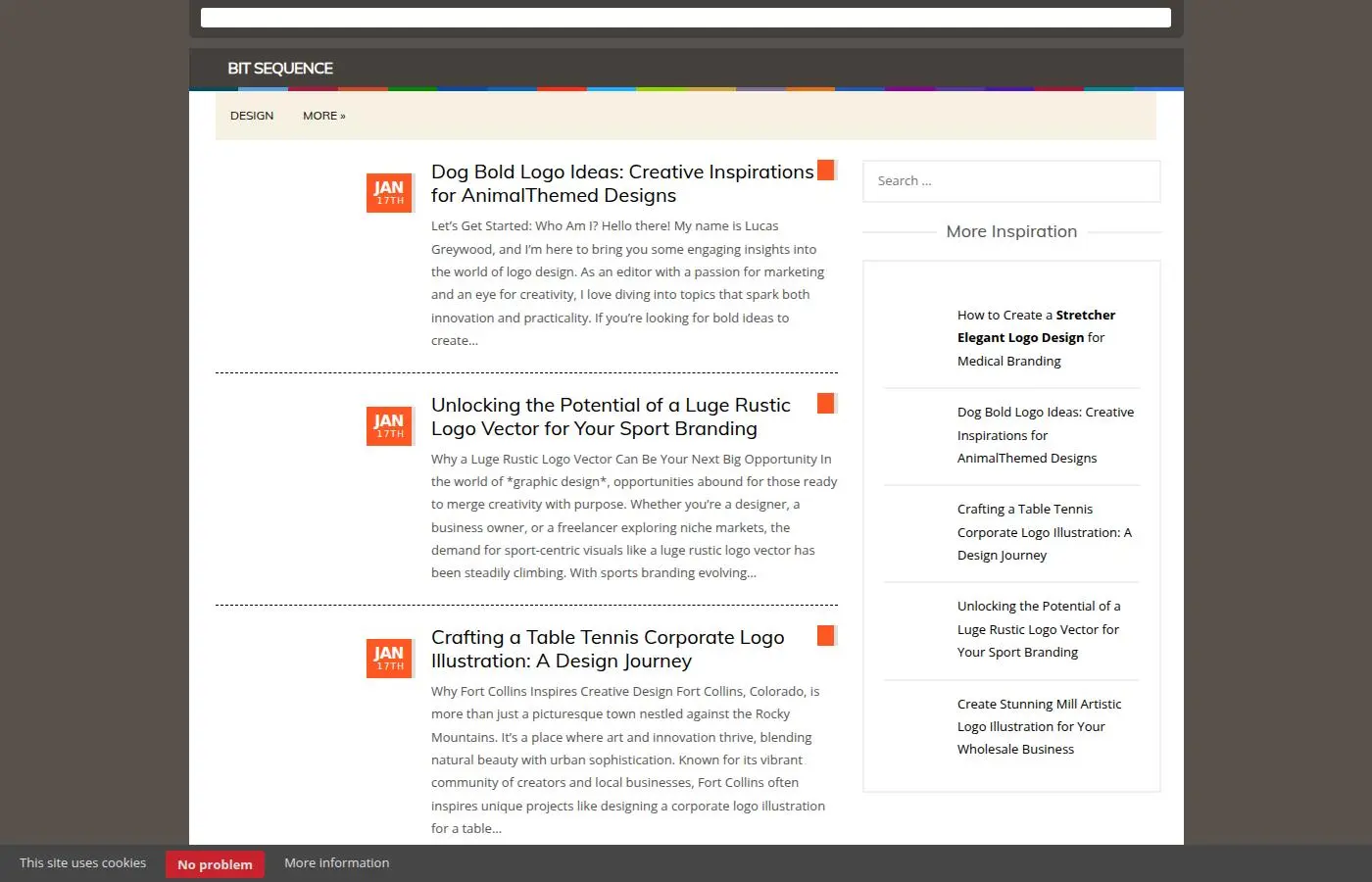Click JAN 17TH date badge of Dog Bold Logo post
1372x882 pixels.
389,192
